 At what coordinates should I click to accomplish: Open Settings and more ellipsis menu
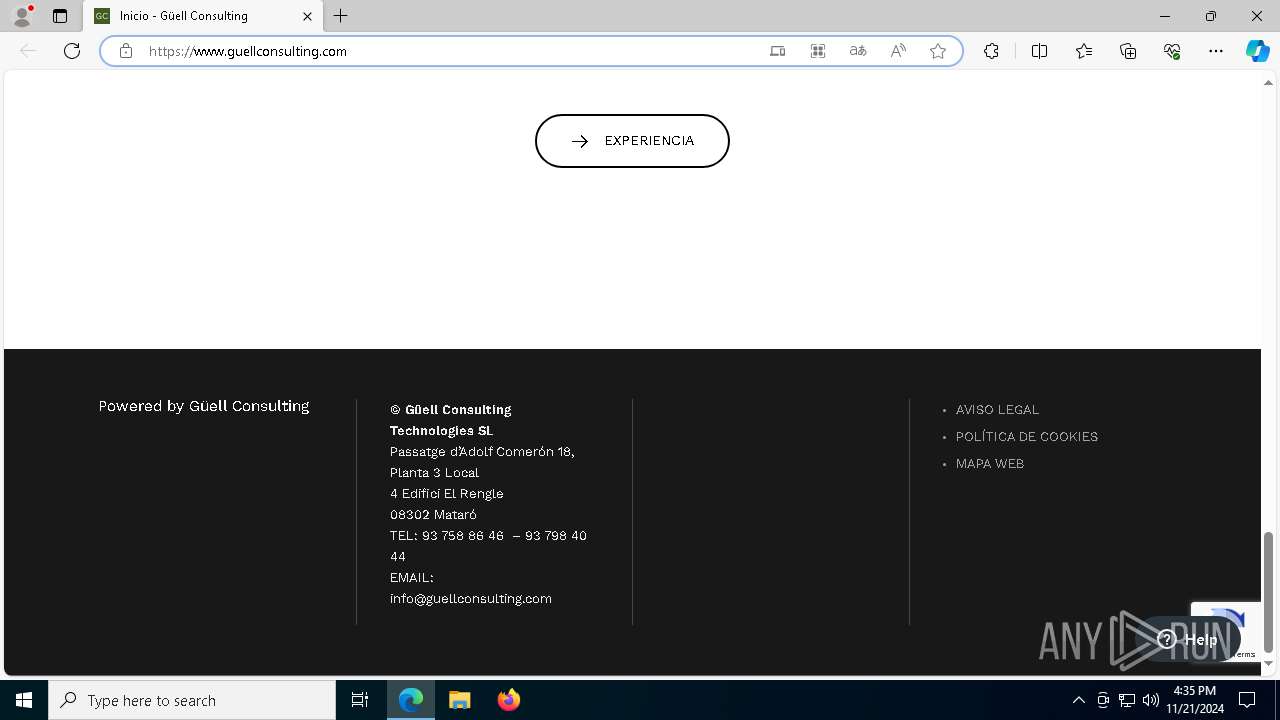(1216, 51)
